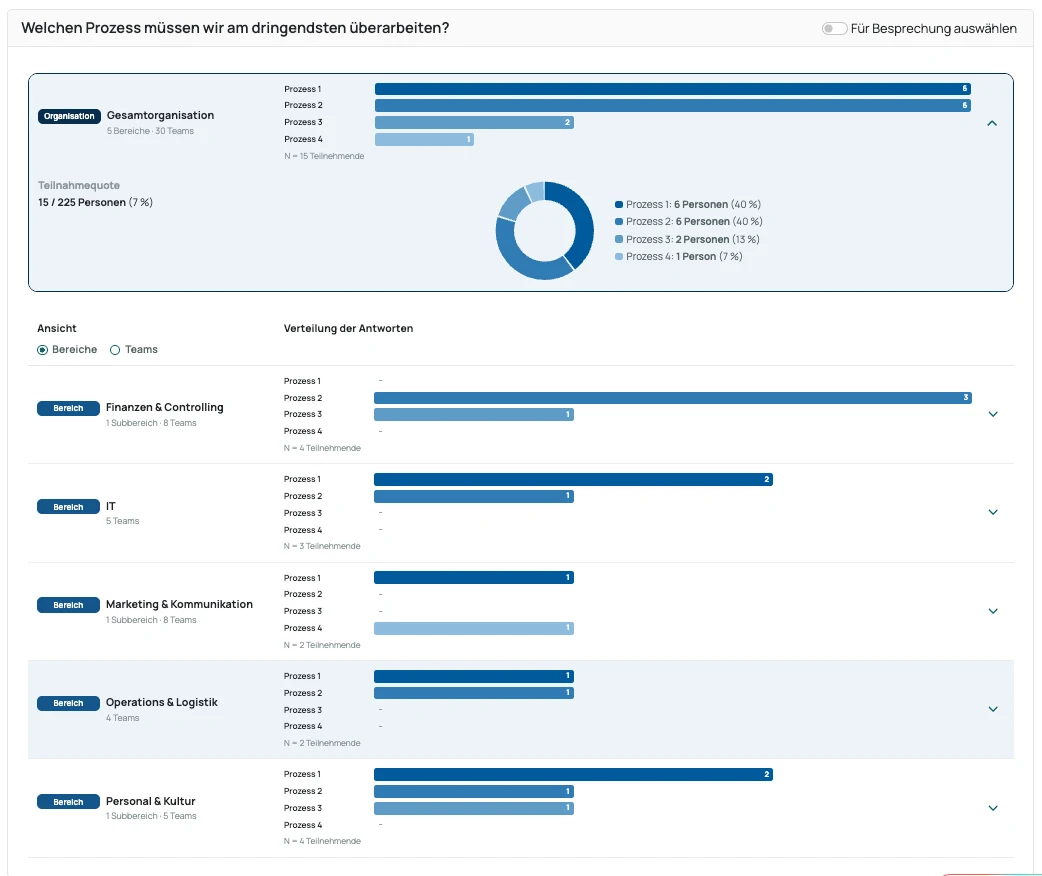Screen dimensions: 1042x876
Task: Click the 15 / 225 Personen value
Action: [x=82, y=203]
